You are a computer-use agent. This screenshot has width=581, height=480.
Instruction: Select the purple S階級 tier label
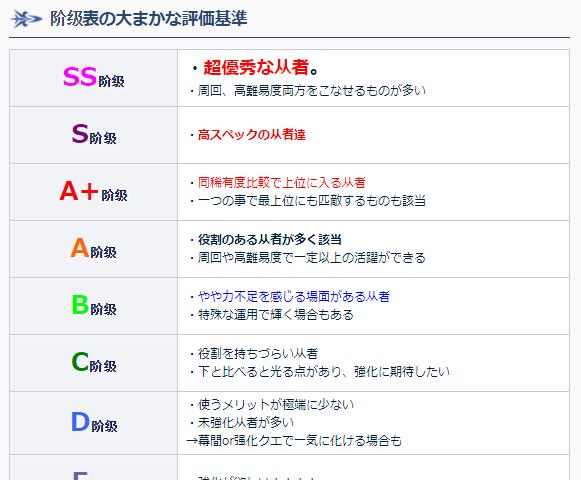[94, 135]
